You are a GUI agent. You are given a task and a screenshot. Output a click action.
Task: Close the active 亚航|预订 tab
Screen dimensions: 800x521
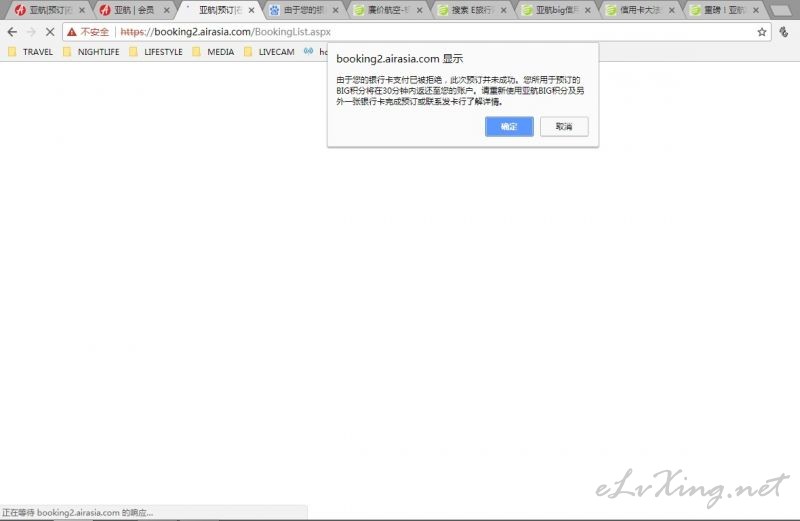[x=251, y=10]
